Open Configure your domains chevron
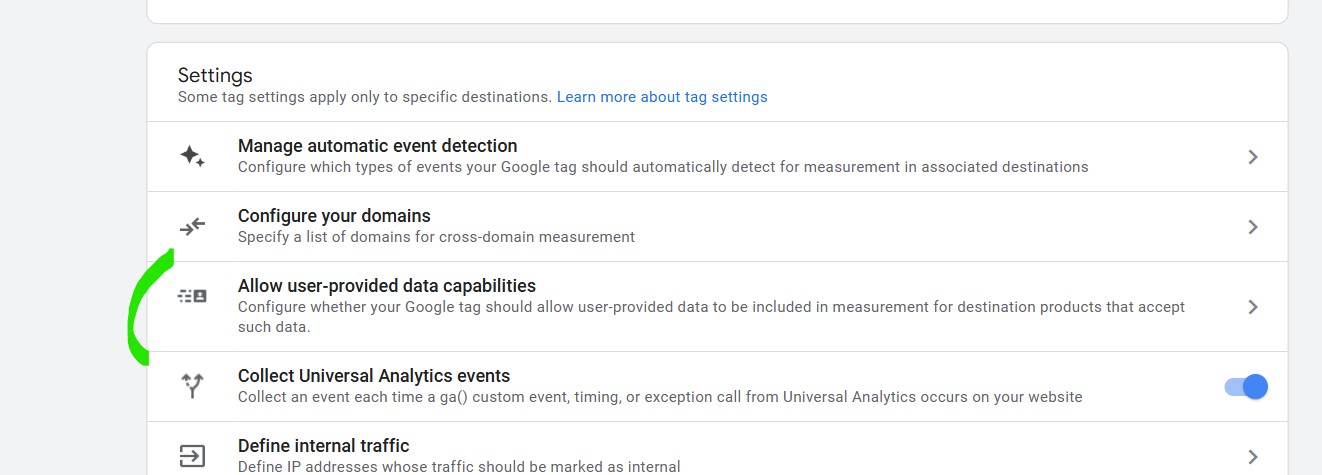This screenshot has height=475, width=1322. (1253, 227)
